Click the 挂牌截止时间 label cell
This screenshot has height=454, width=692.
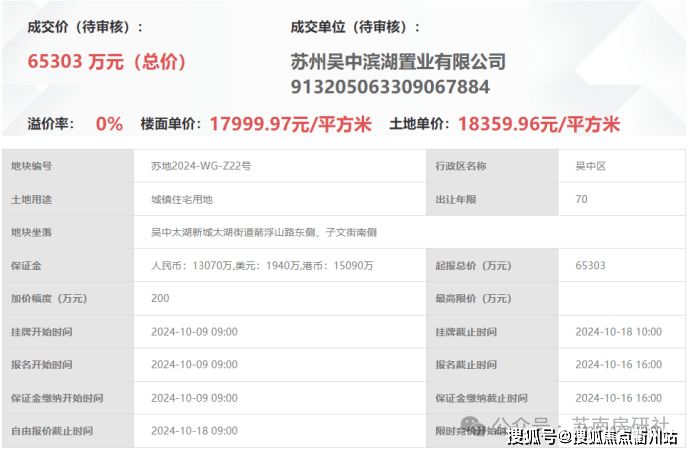pyautogui.click(x=492, y=332)
